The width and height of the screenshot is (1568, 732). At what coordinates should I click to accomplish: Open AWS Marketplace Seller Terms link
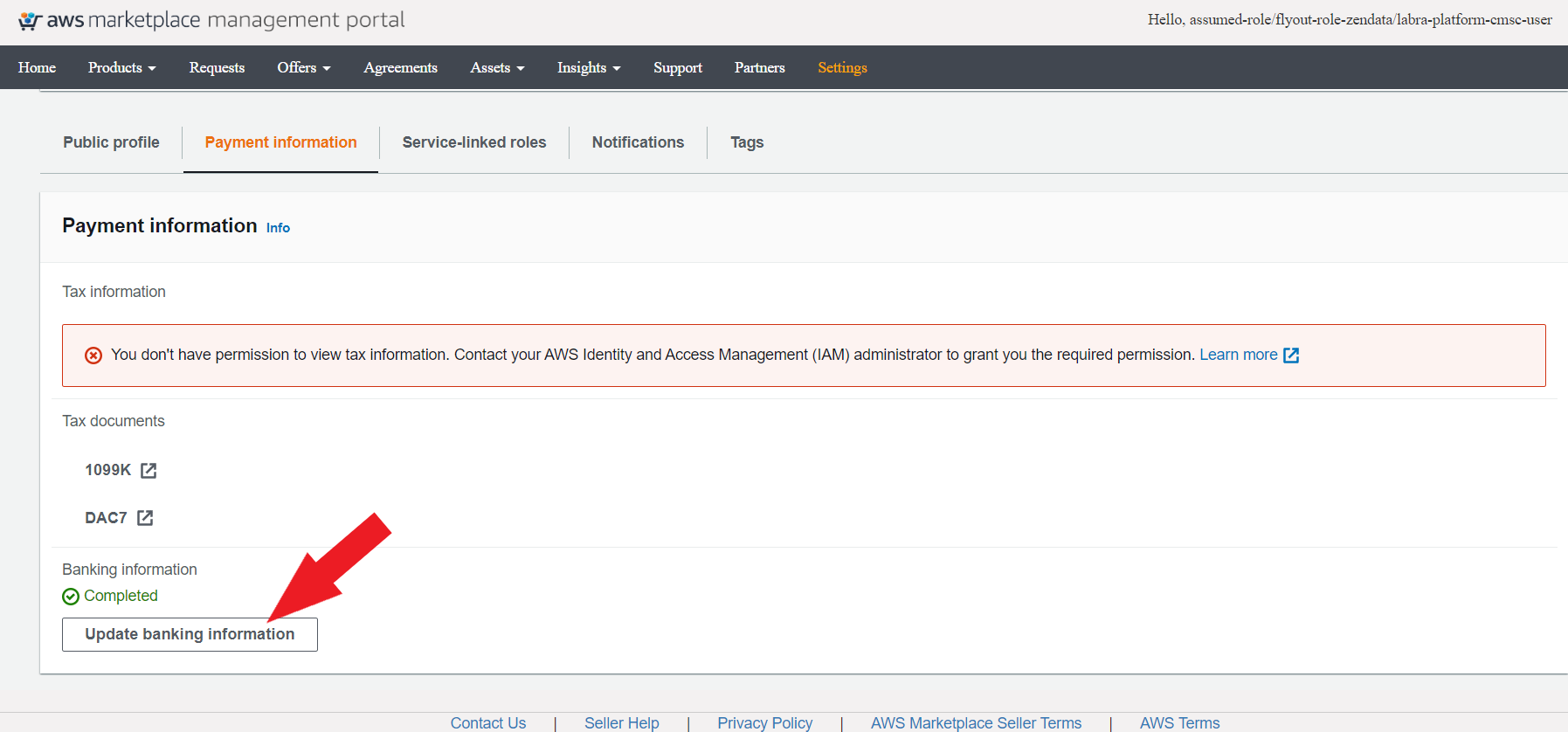976,723
